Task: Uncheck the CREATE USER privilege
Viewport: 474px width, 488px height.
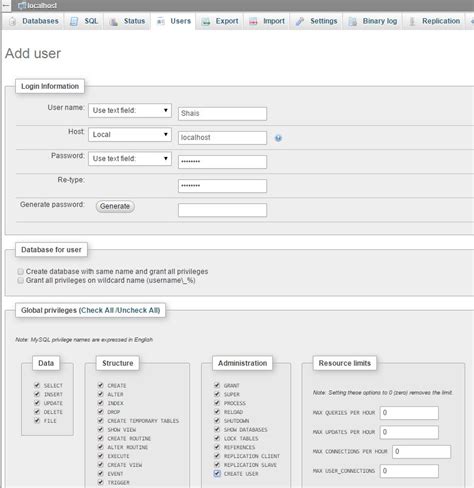Action: point(217,473)
